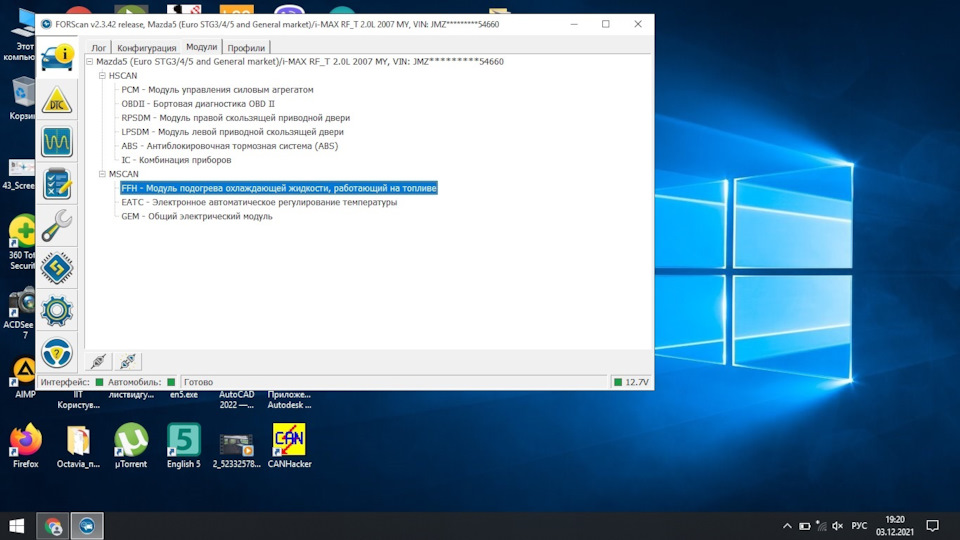Switch to Chrome in the taskbar
This screenshot has width=960, height=540.
[x=53, y=526]
